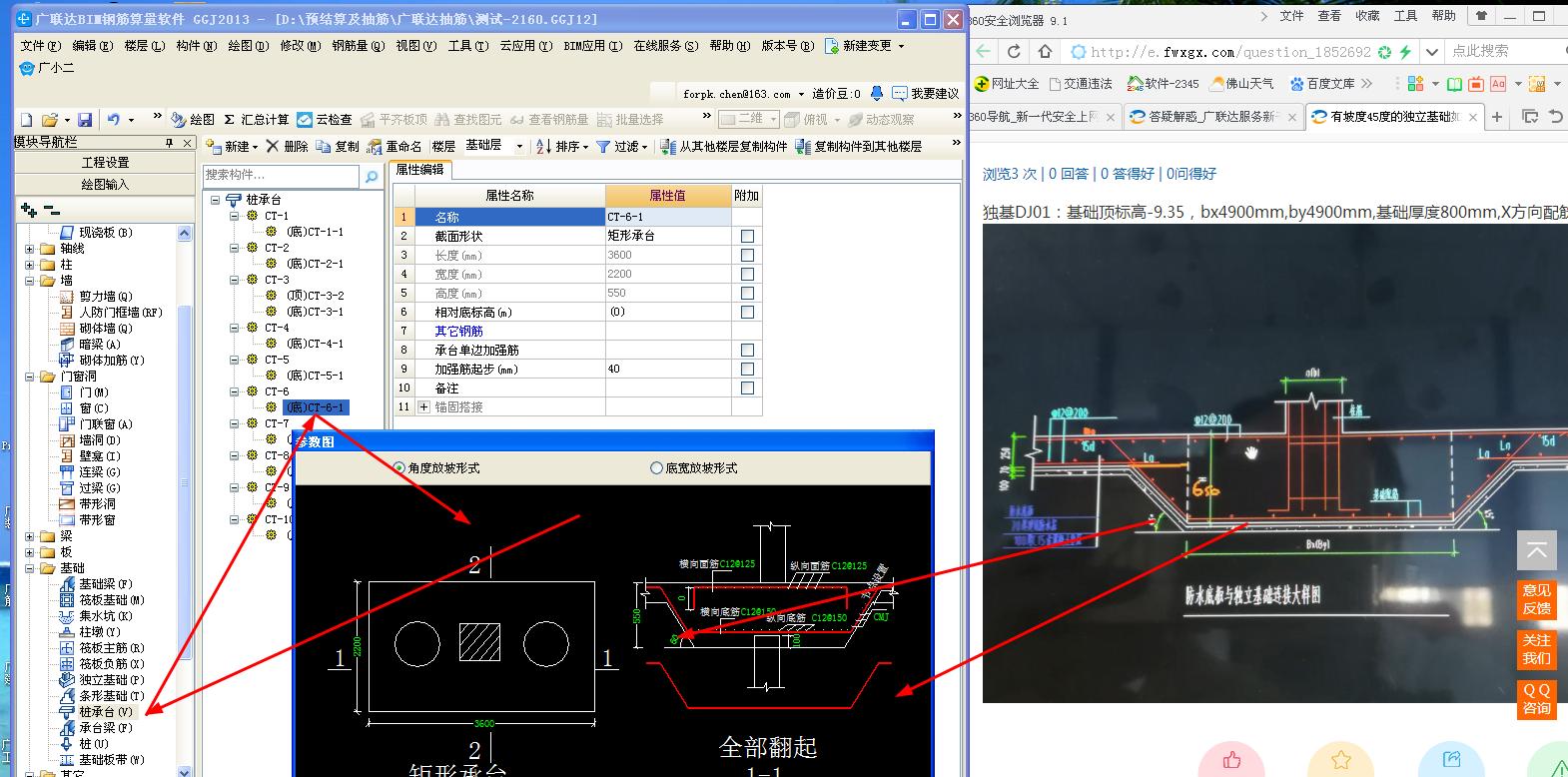
Task: Tick 附加 checkbox for 截面形状 row
Action: click(747, 237)
